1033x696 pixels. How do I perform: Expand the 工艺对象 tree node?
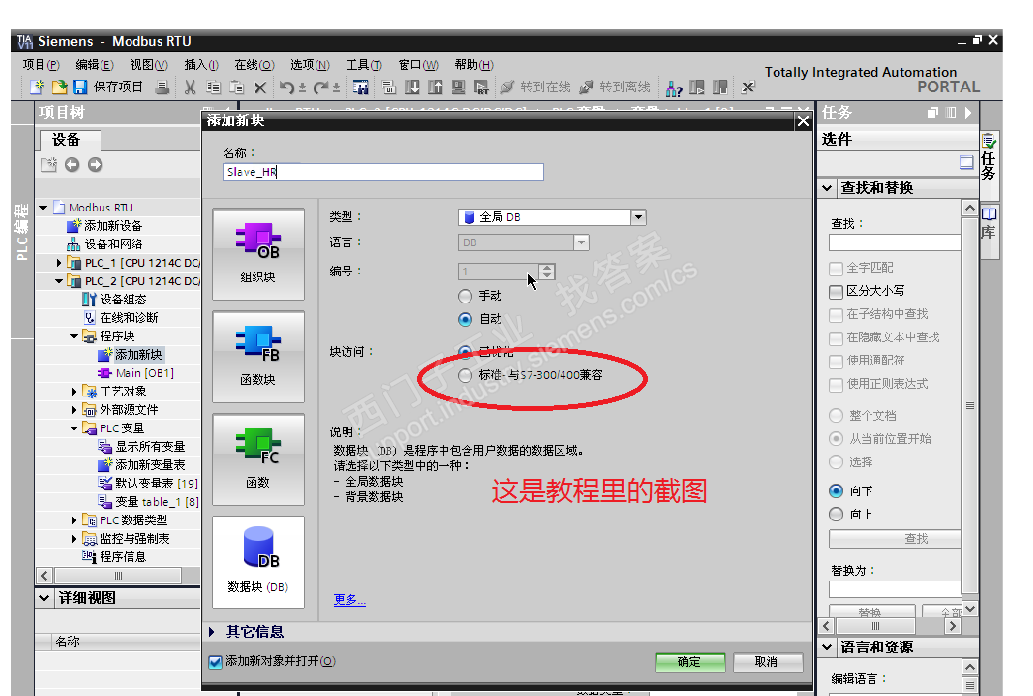coord(74,392)
